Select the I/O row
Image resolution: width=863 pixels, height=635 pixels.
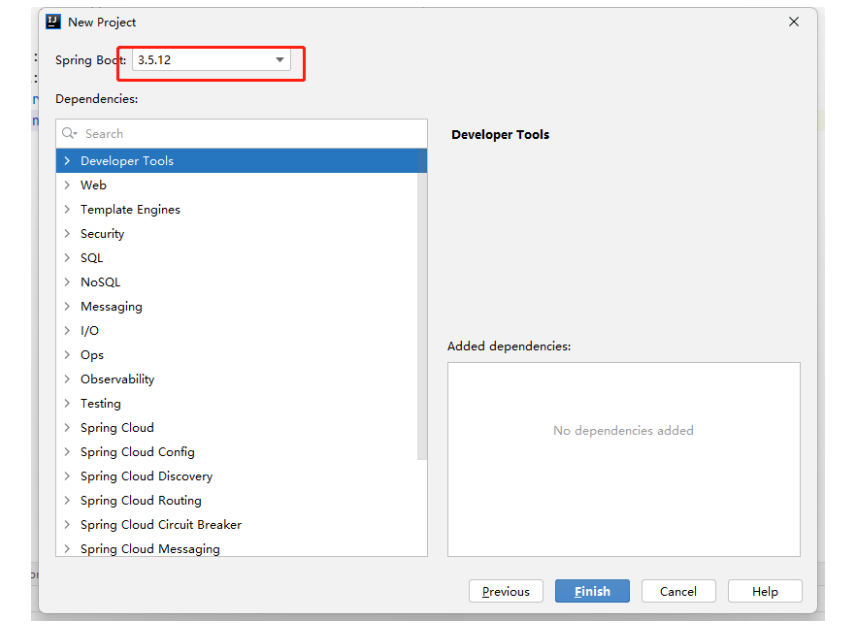[x=237, y=330]
